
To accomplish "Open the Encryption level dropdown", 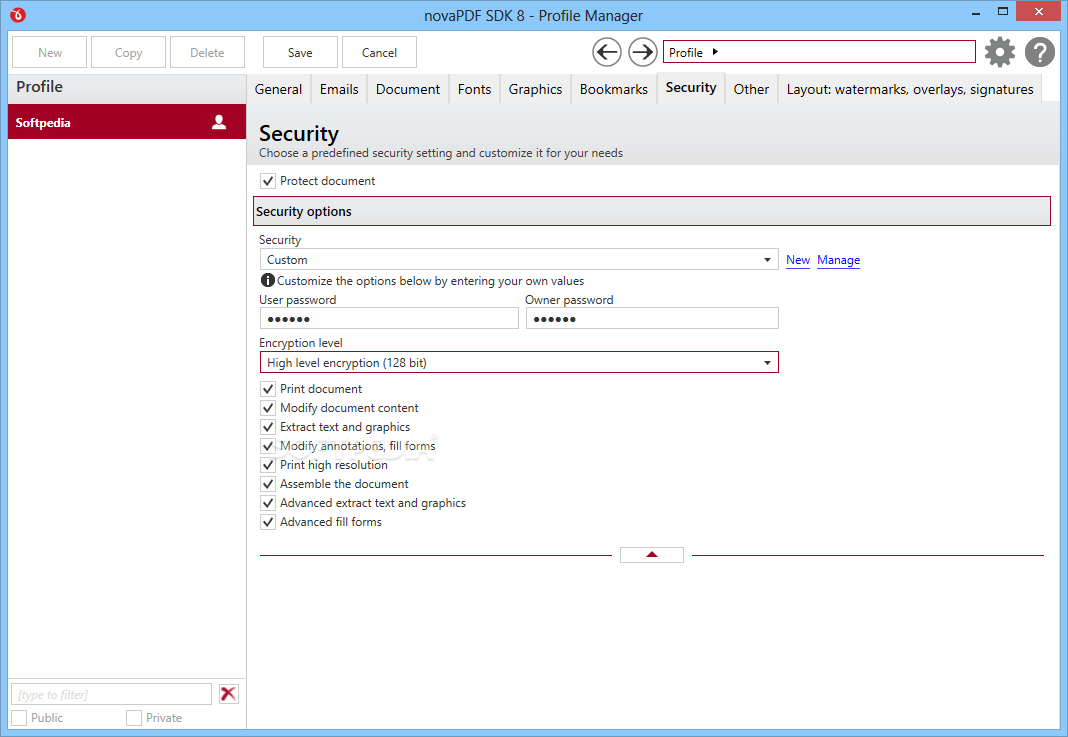I will [x=518, y=362].
